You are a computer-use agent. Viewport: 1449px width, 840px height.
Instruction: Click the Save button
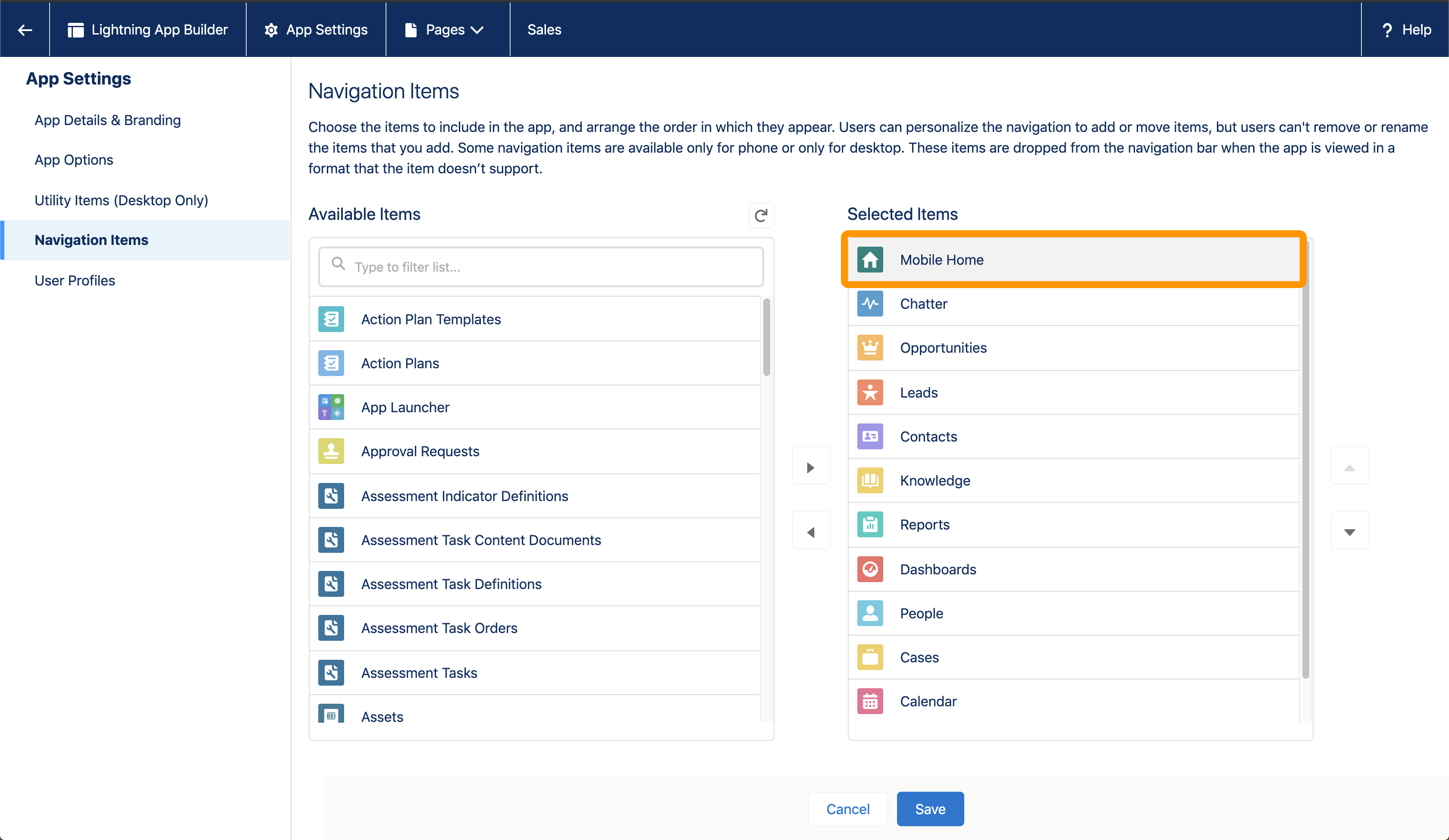[x=930, y=809]
